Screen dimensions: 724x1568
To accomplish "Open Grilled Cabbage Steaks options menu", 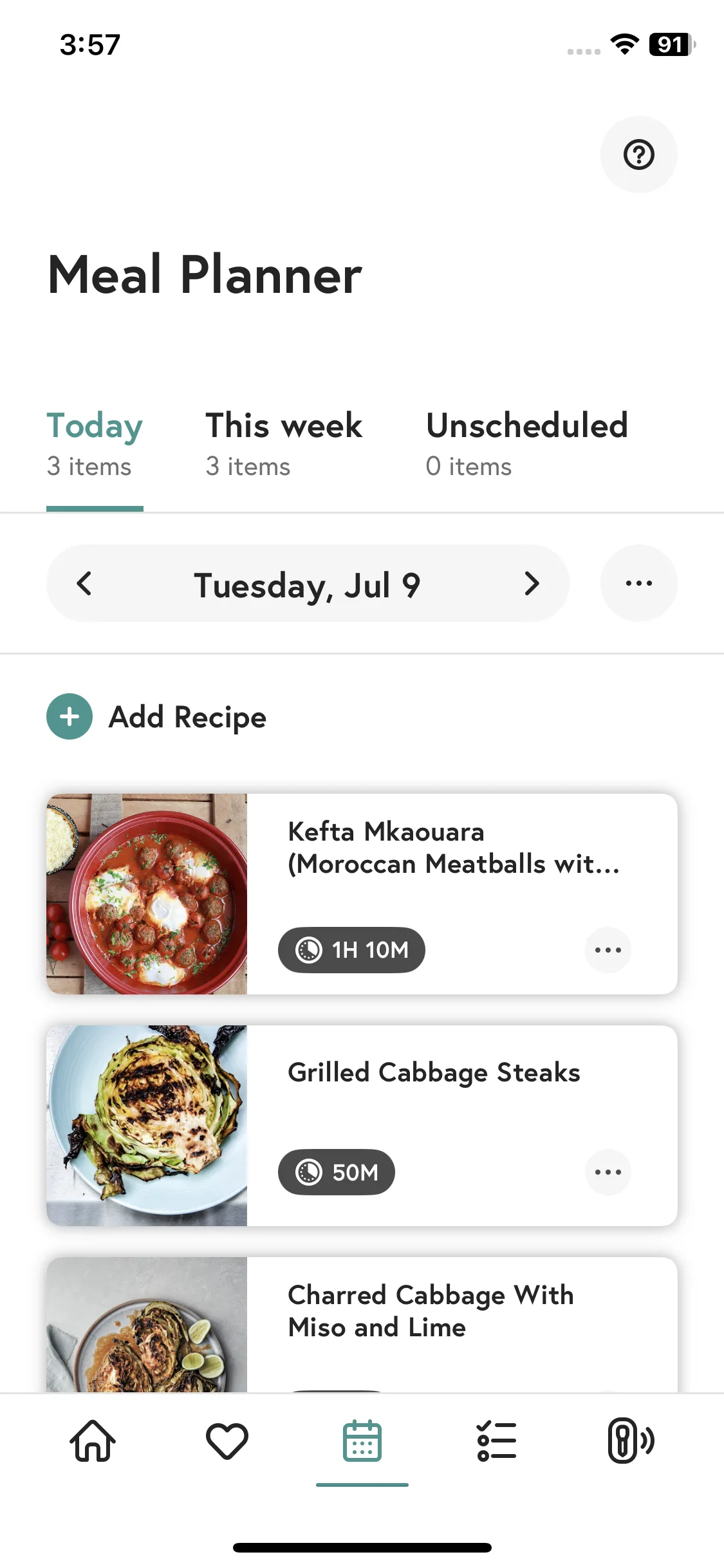I will [x=608, y=1171].
